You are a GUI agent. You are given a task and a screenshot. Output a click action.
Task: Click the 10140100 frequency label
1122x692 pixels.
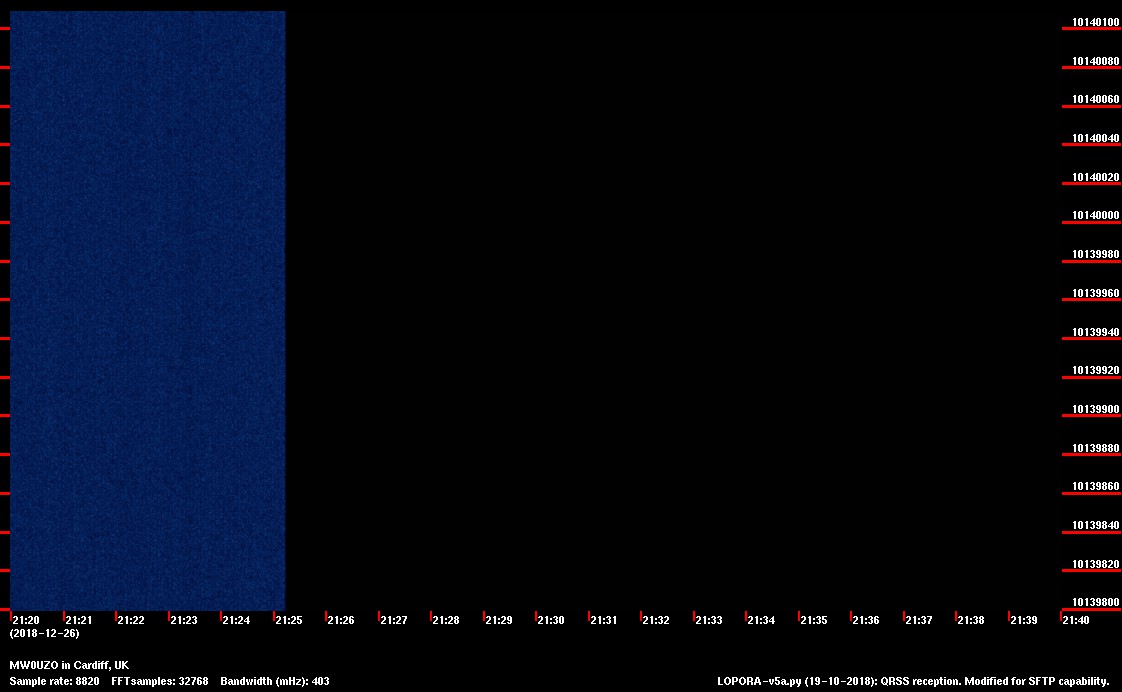(1095, 22)
